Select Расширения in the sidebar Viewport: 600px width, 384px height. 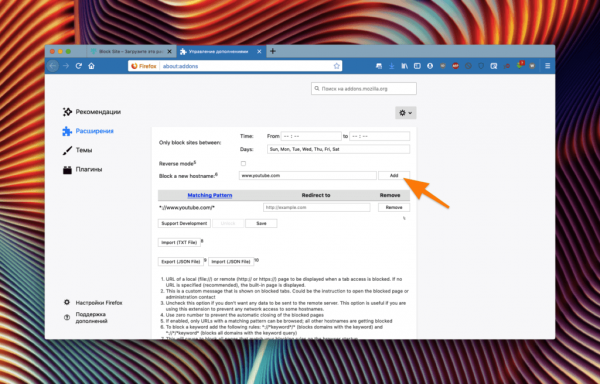[88, 131]
